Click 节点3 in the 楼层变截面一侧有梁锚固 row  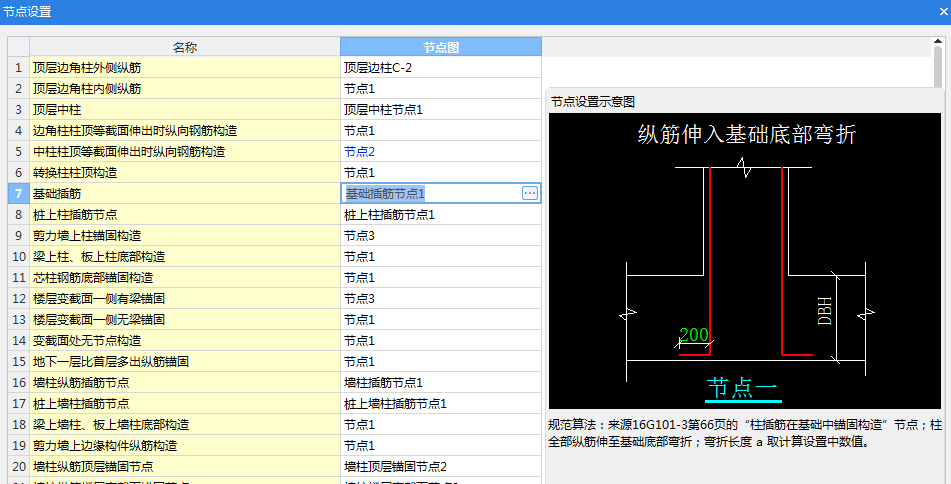pyautogui.click(x=359, y=298)
